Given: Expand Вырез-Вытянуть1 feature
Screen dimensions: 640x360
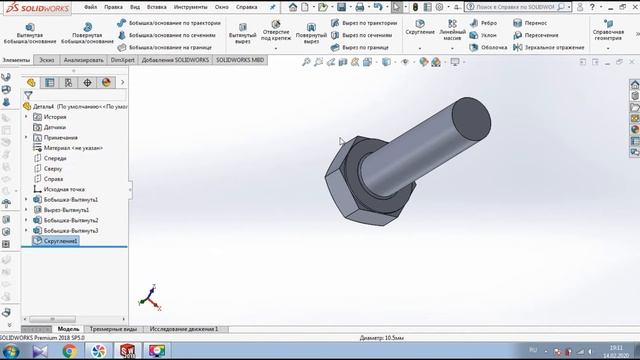Looking at the screenshot, I should [x=27, y=210].
